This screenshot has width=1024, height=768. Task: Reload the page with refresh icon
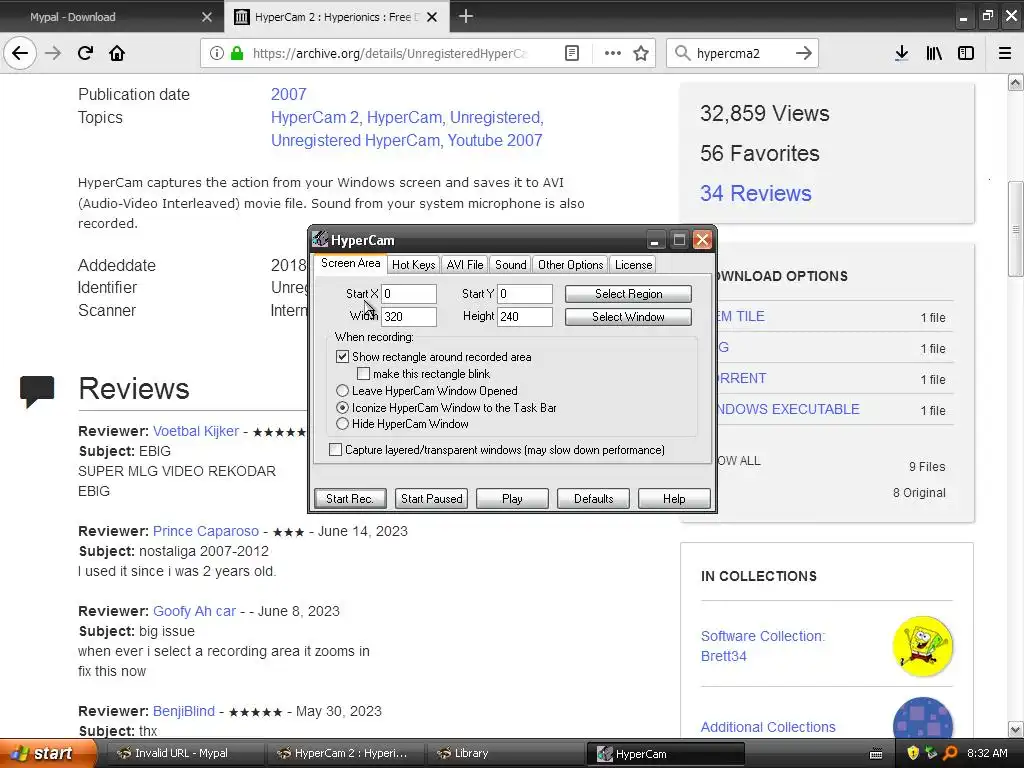86,53
